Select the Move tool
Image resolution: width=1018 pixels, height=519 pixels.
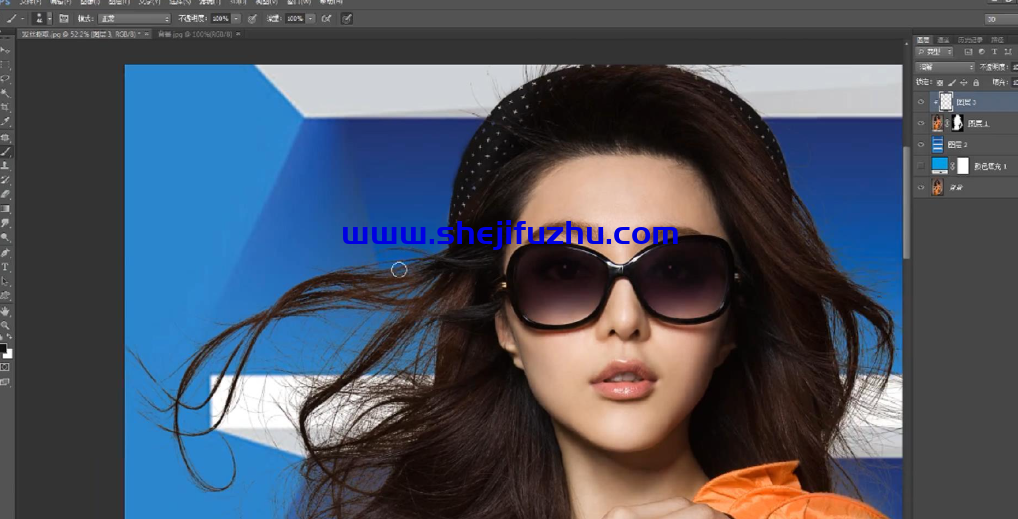point(6,50)
